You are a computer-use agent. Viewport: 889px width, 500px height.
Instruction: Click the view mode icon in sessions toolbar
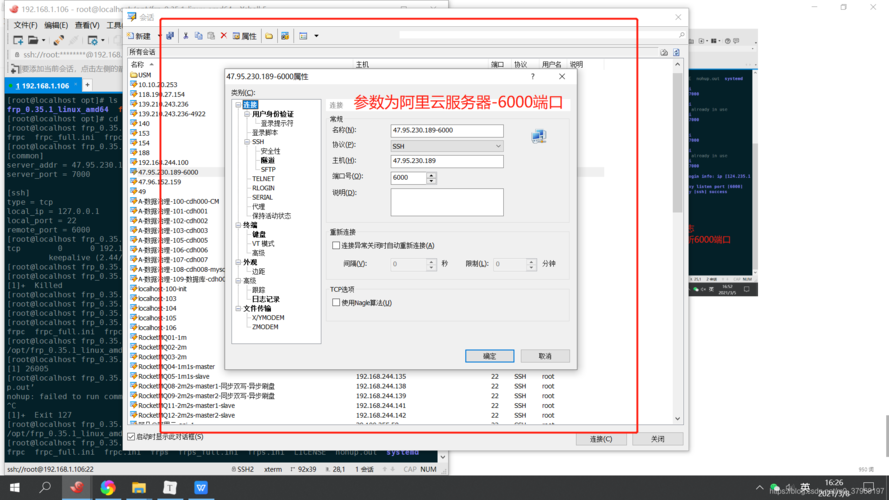click(x=303, y=36)
